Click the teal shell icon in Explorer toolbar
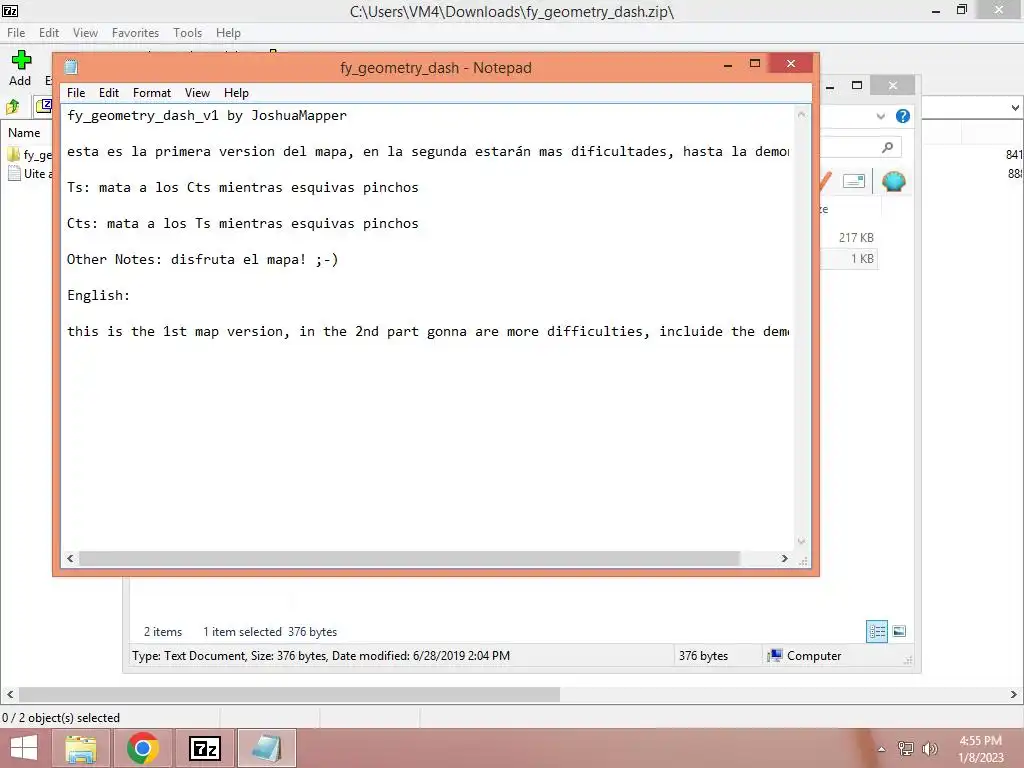Image resolution: width=1024 pixels, height=768 pixels. pos(893,181)
